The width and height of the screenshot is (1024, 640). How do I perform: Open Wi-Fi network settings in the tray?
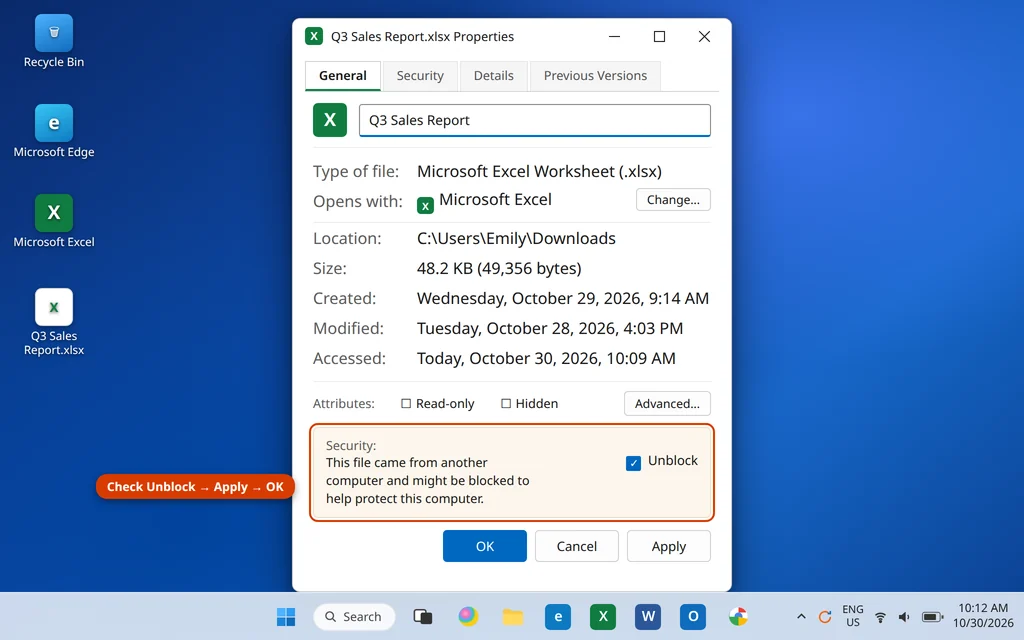880,616
